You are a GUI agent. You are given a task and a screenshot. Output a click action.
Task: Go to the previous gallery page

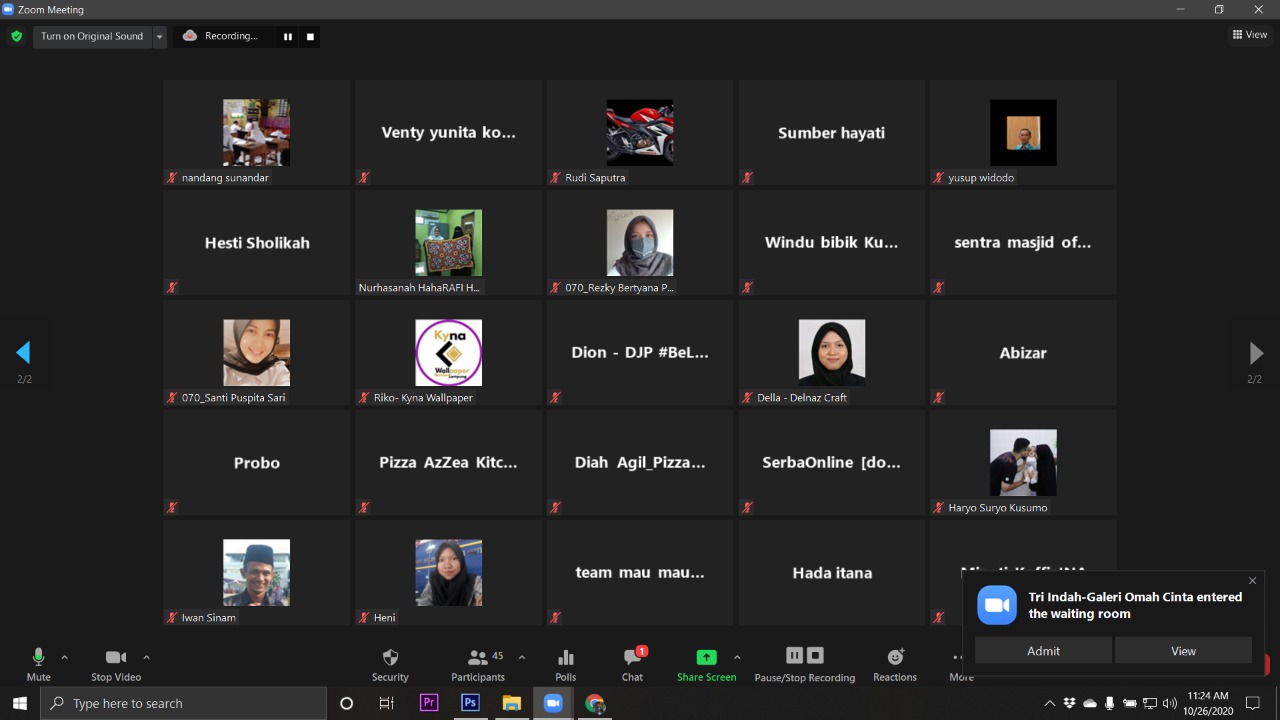point(24,352)
